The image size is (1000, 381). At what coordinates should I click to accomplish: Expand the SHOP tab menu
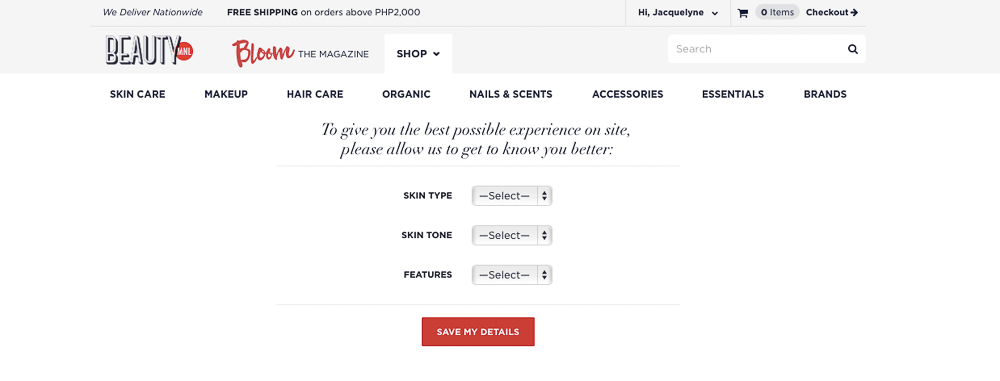pos(418,54)
